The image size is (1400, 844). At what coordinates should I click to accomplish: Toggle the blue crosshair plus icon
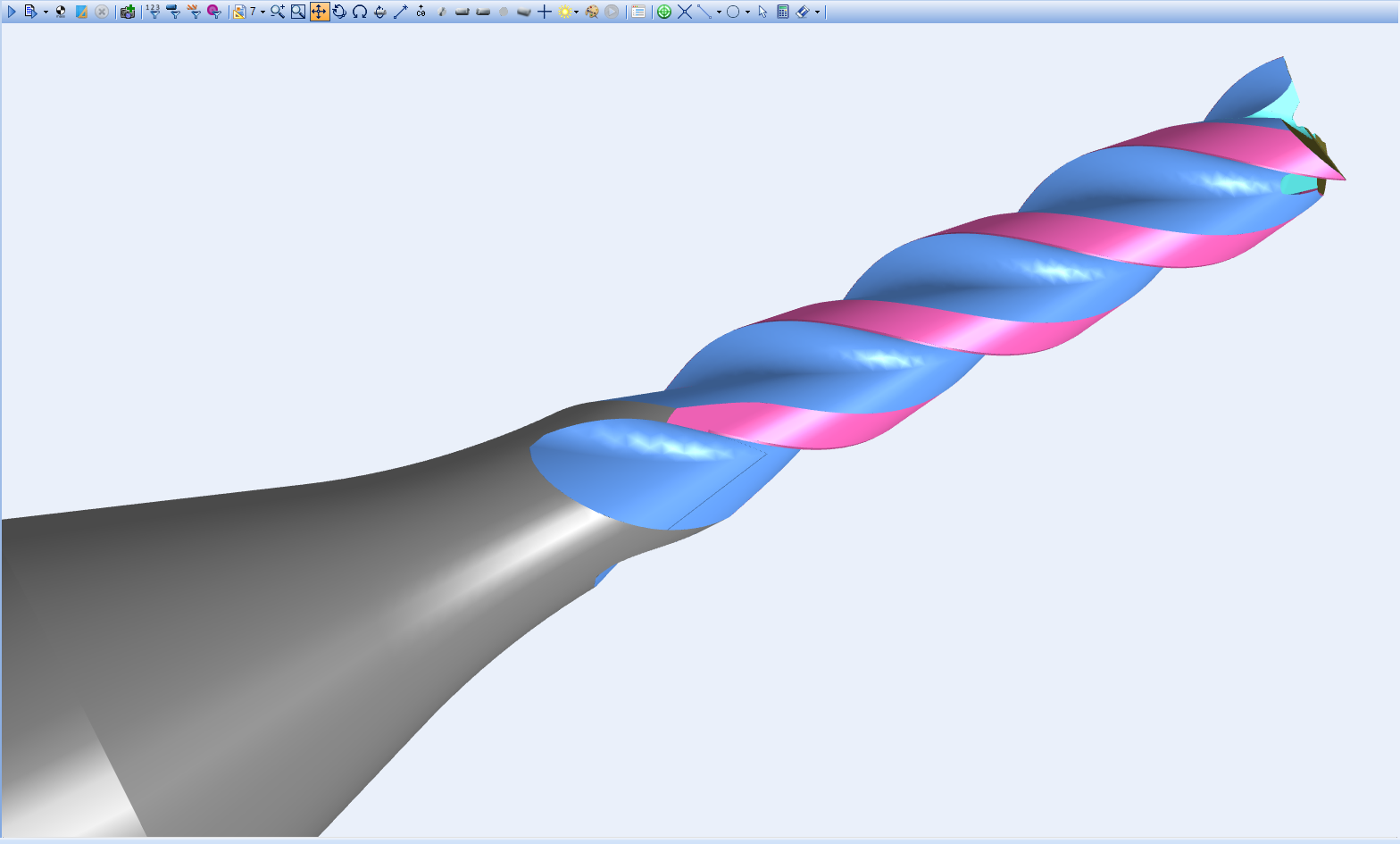pyautogui.click(x=544, y=12)
